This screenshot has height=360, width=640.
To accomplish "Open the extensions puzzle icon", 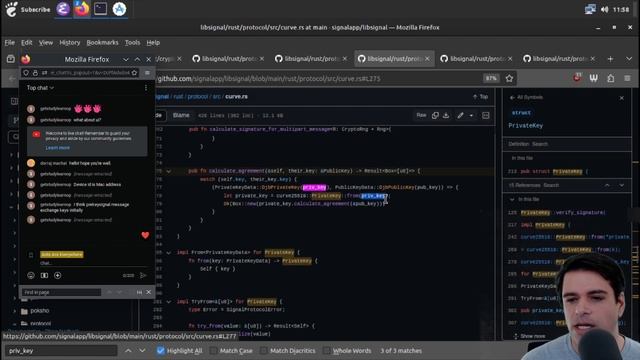I will [x=611, y=78].
